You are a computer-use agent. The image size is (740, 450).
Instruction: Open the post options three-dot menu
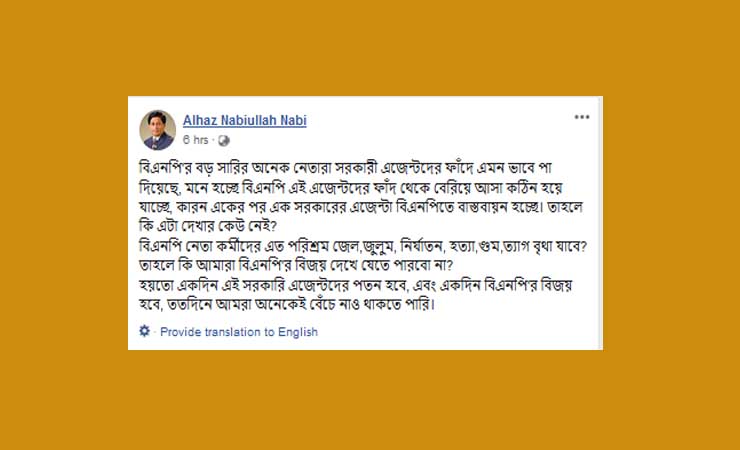pos(581,117)
